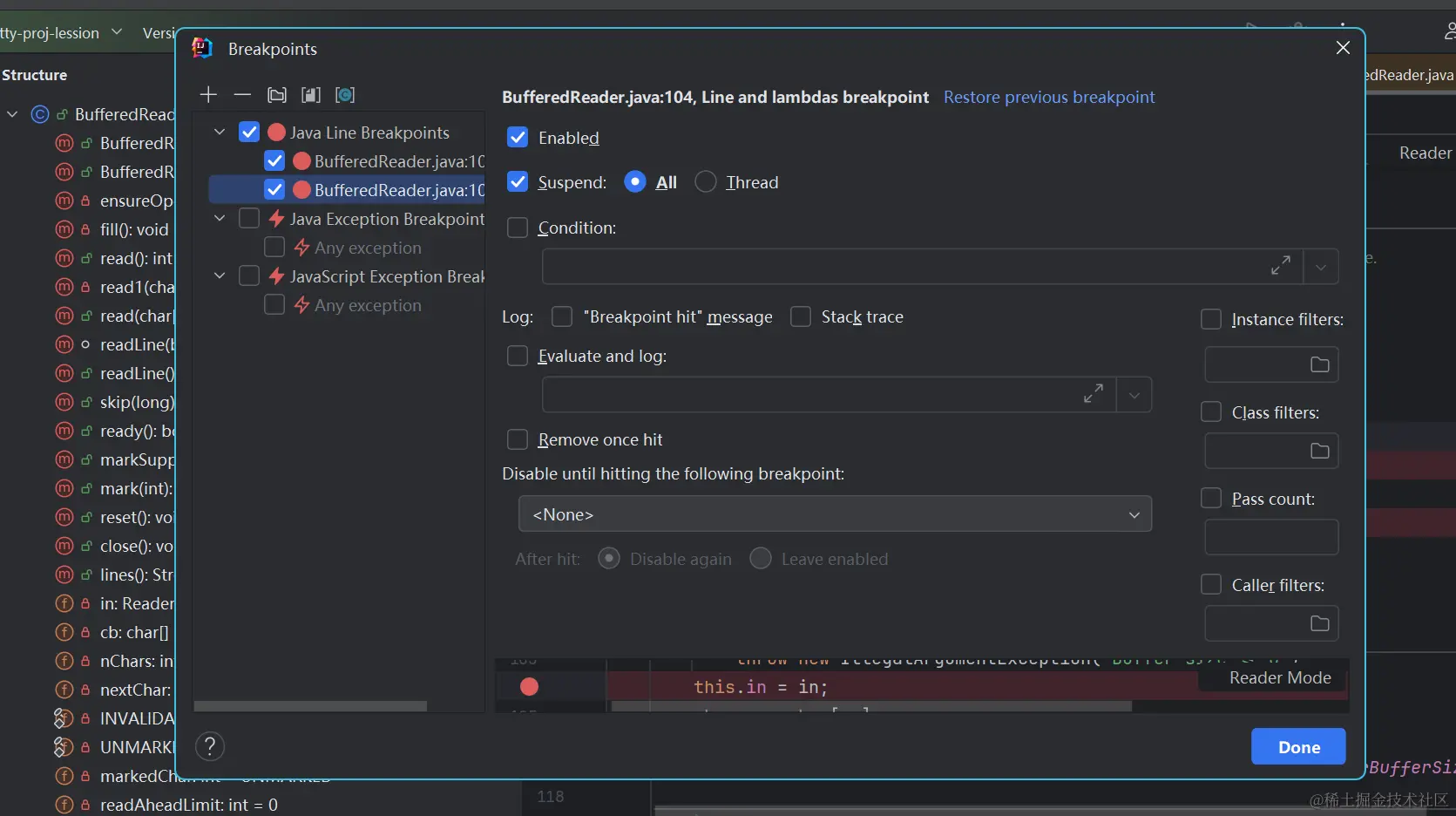Browse Instance filters folder icon
This screenshot has height=816, width=1456.
tap(1320, 364)
